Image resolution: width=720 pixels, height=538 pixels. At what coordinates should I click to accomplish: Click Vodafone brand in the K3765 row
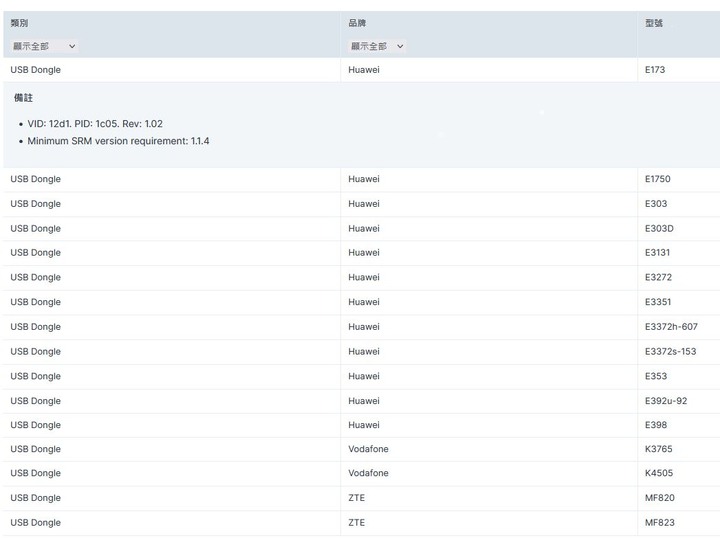(x=368, y=449)
